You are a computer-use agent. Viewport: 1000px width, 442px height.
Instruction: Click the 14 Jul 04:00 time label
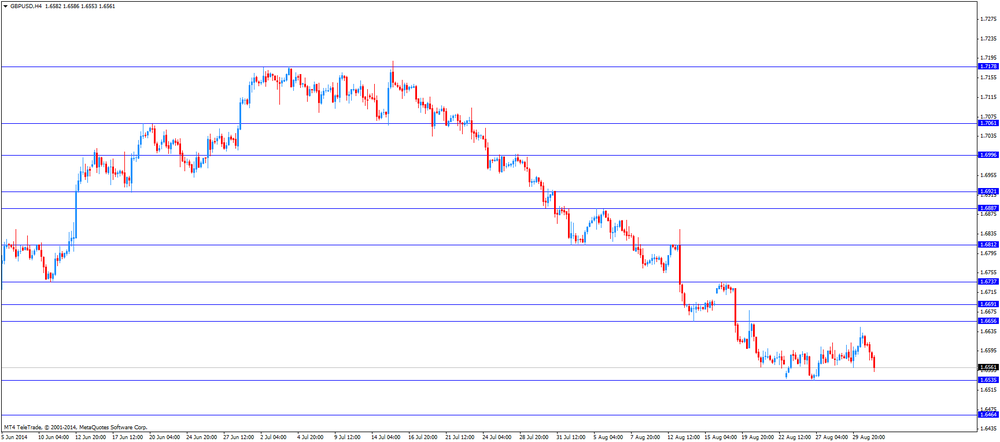[x=386, y=438]
